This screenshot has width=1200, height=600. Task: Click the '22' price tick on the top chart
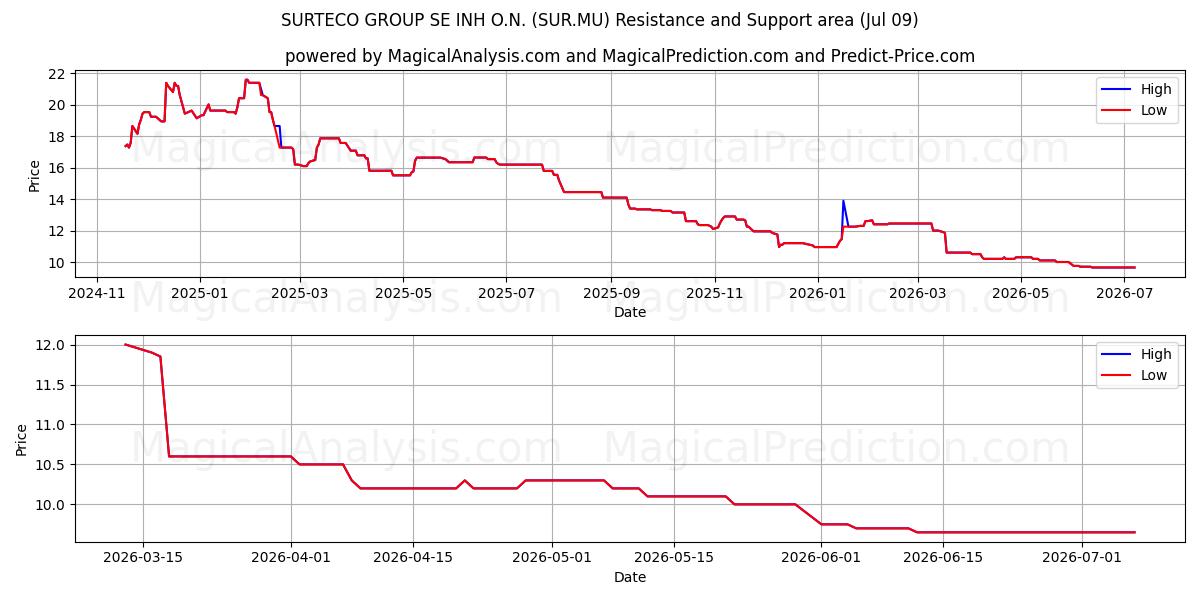(x=58, y=74)
